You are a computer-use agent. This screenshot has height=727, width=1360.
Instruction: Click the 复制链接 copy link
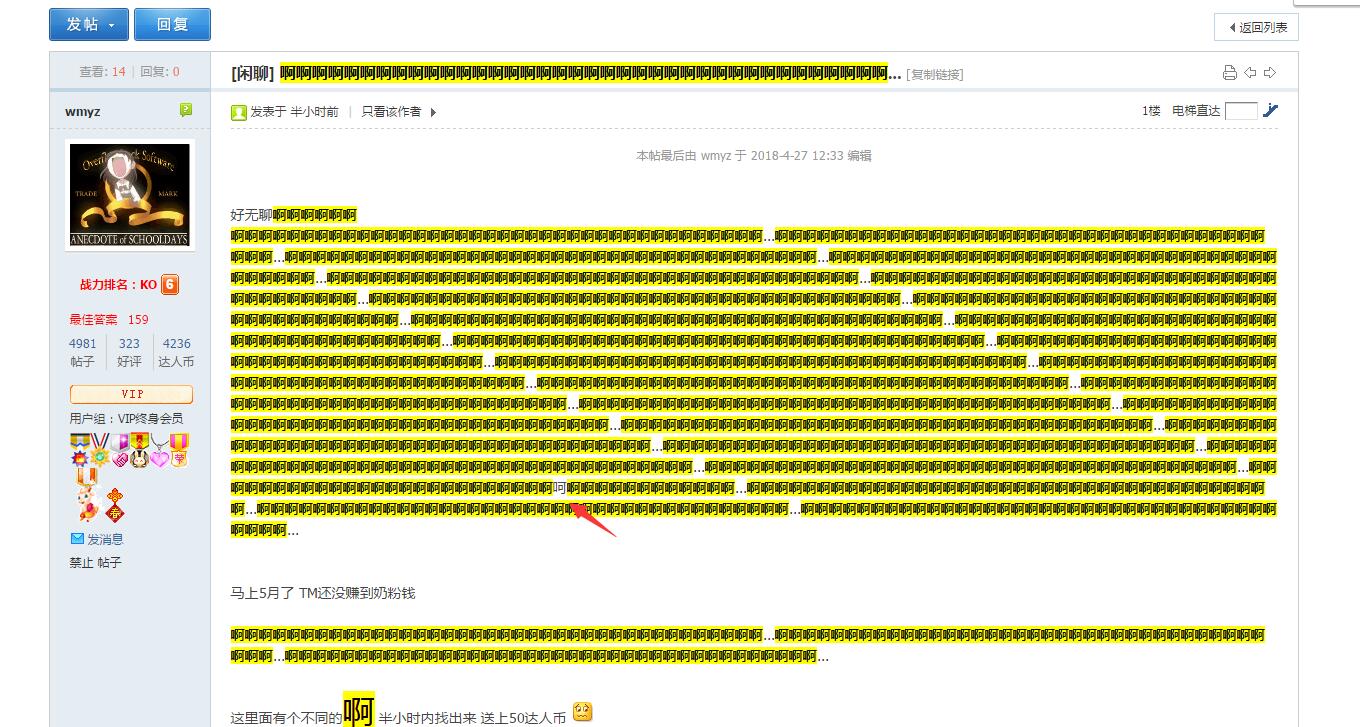click(934, 75)
